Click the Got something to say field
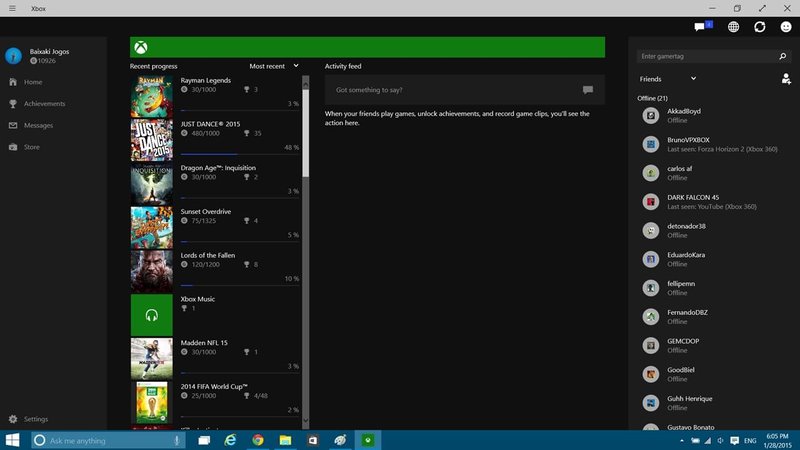The image size is (800, 450). [465, 90]
